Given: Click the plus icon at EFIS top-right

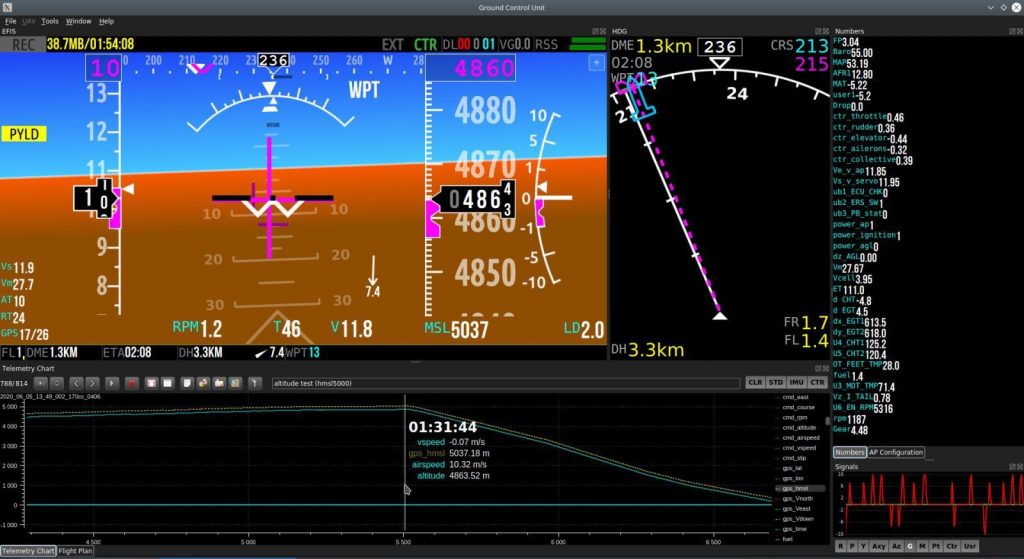Looking at the screenshot, I should point(596,63).
